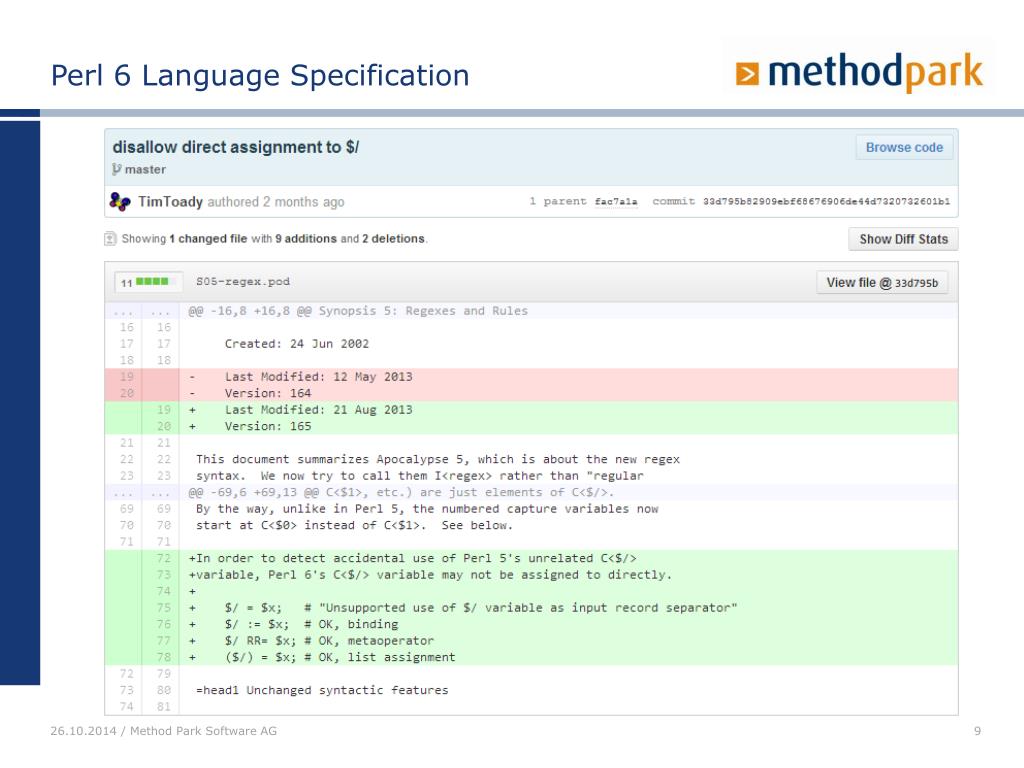Click the line '$/ RR= $x; # OK, metaoperator'
1024x768 pixels.
pos(532,641)
